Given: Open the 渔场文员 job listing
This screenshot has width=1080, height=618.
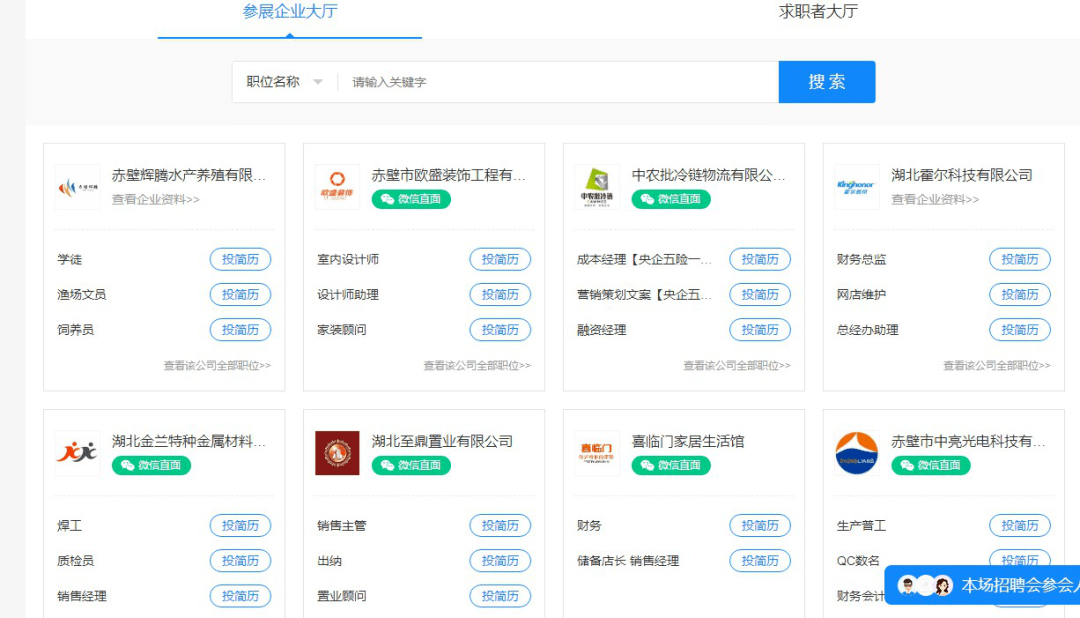Looking at the screenshot, I should click(x=82, y=295).
